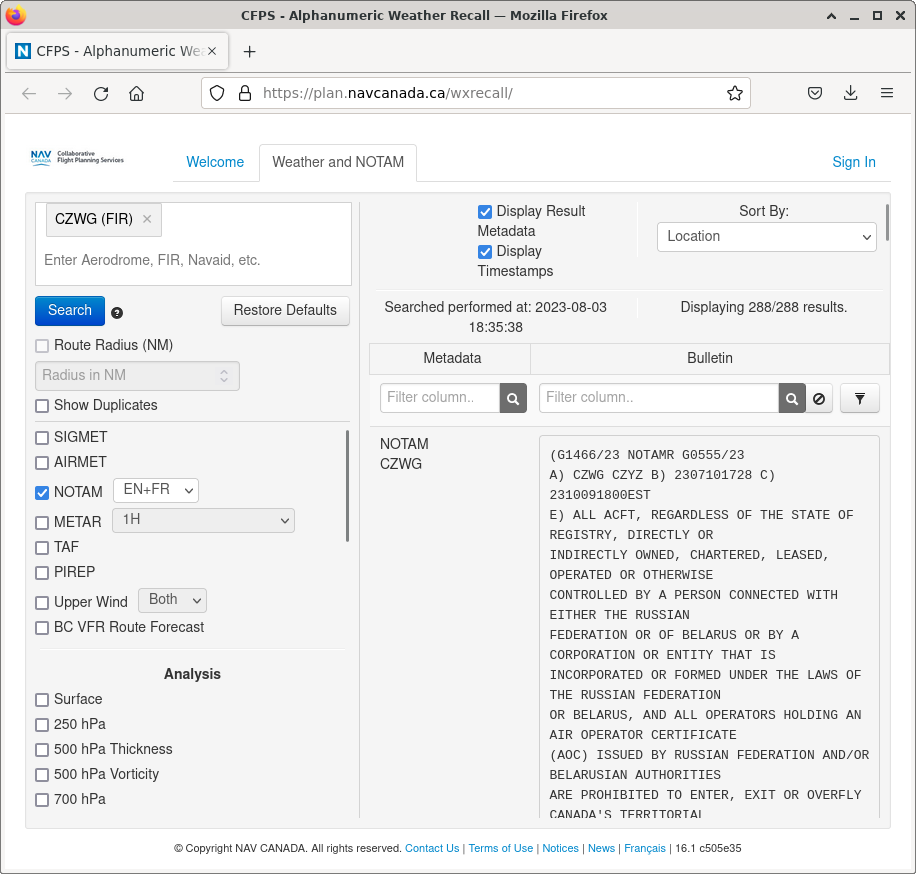Open the Upper Wind Both dropdown

(172, 600)
